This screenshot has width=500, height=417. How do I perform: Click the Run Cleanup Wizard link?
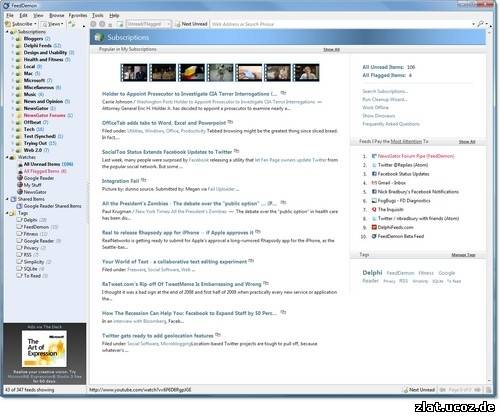[x=385, y=99]
